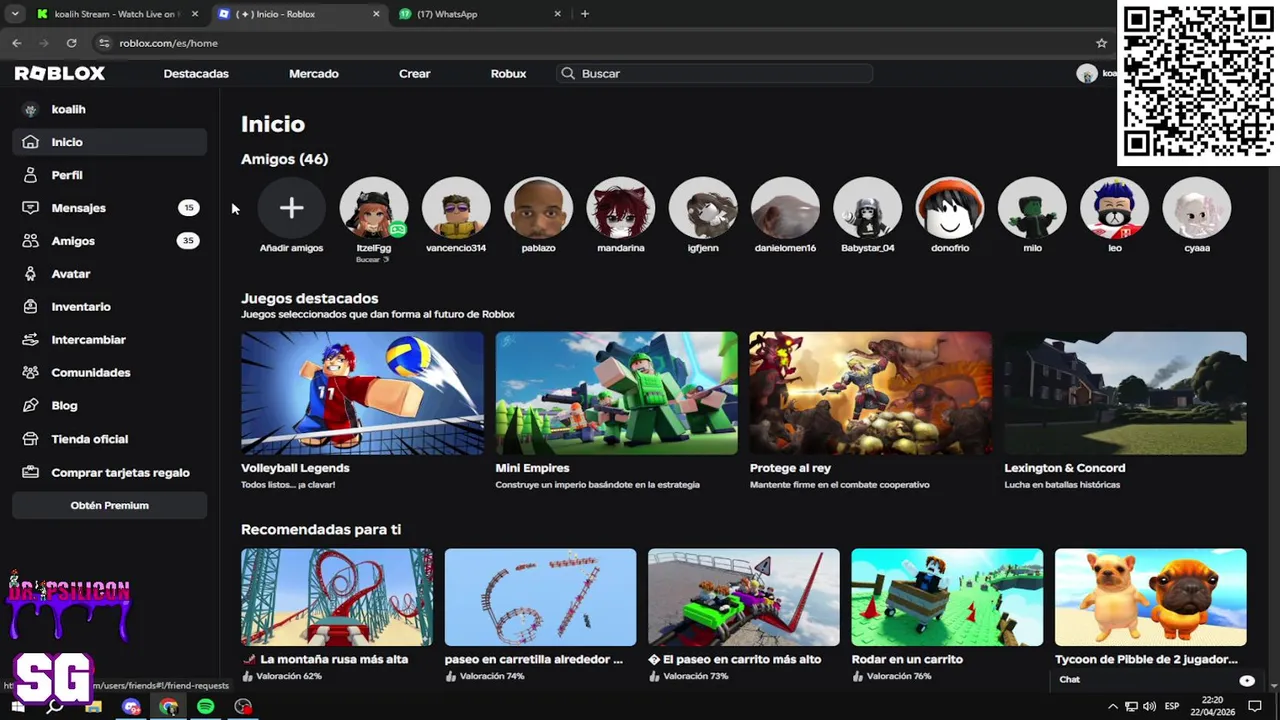Open friend donofrio's avatar
Image resolution: width=1280 pixels, height=720 pixels.
click(950, 208)
